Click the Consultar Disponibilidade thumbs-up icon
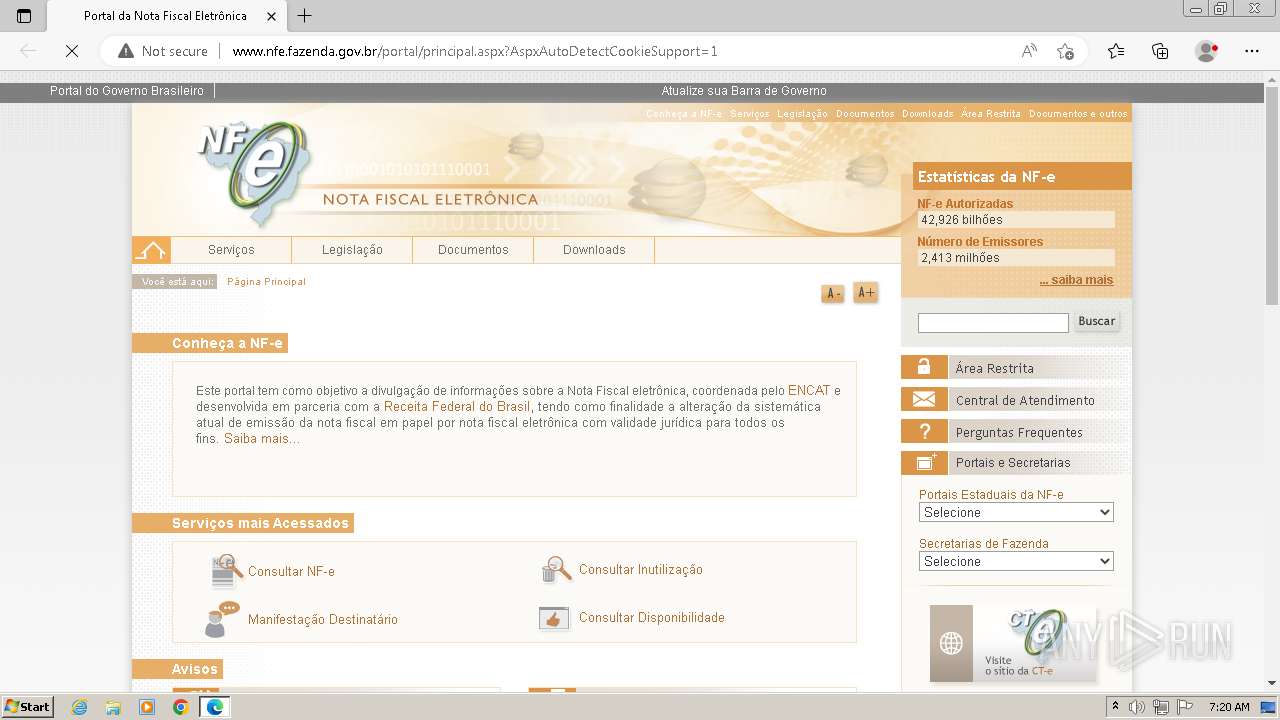The height and width of the screenshot is (720, 1280). (554, 618)
